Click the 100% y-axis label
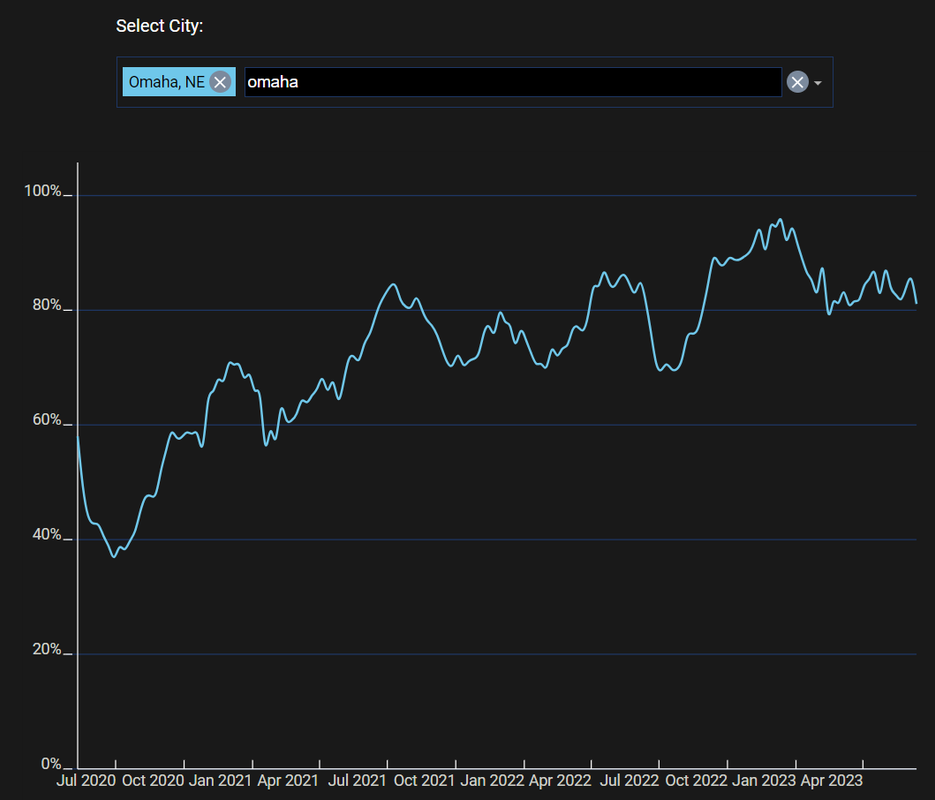The width and height of the screenshot is (935, 800). pyautogui.click(x=42, y=191)
